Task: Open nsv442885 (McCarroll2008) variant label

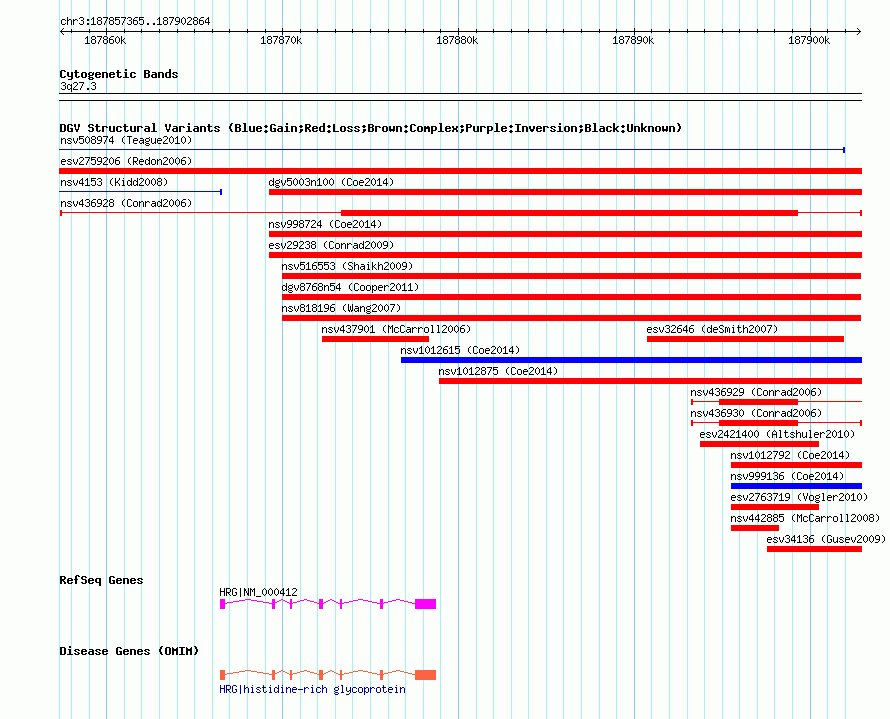Action: tap(805, 518)
